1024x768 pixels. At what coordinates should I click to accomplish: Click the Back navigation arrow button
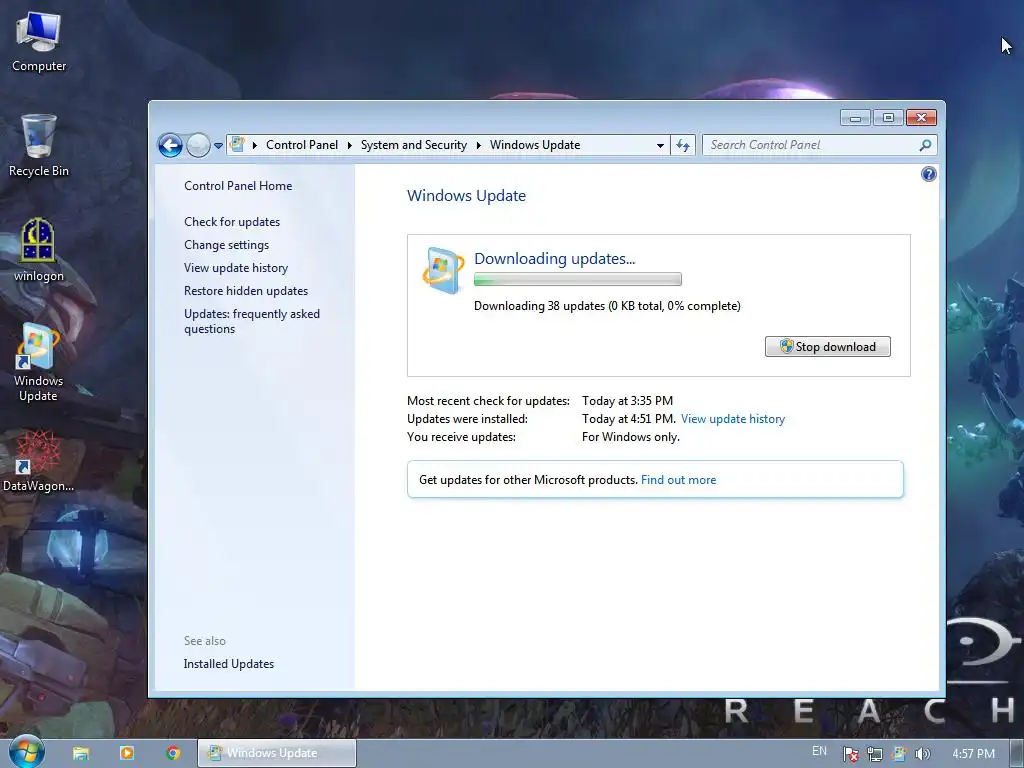[x=170, y=145]
